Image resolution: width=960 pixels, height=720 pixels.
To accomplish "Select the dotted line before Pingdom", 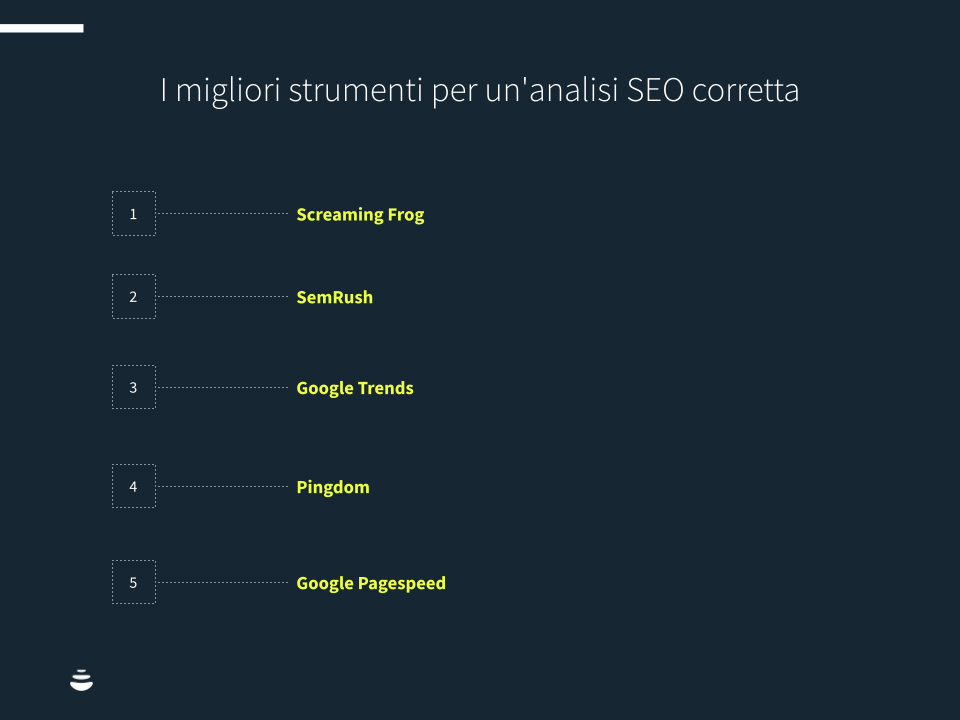I will click(x=222, y=487).
